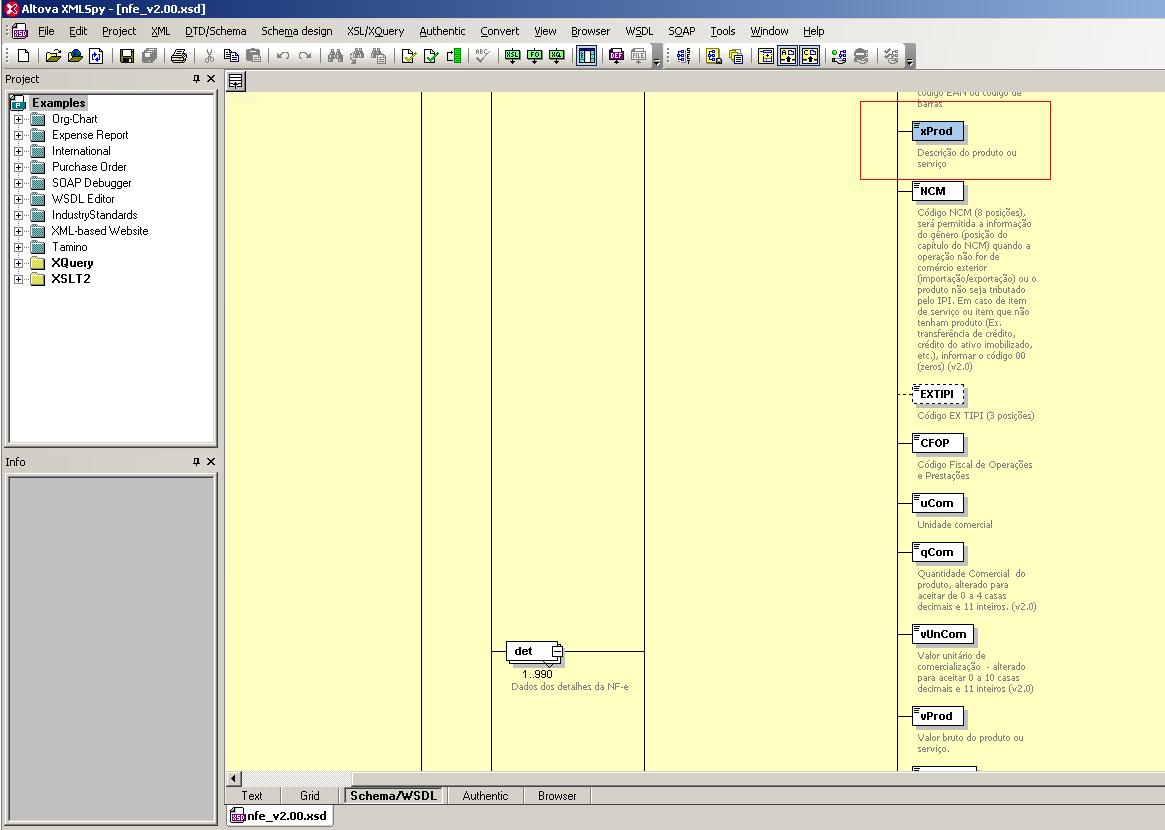This screenshot has height=830, width=1165.
Task: Click the check well-formedness icon
Action: point(408,56)
